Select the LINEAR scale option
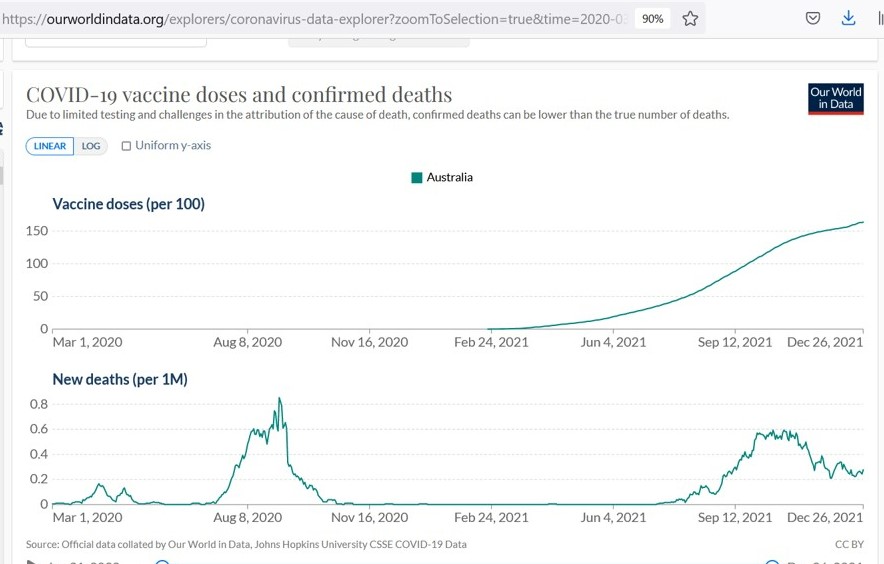Image resolution: width=884 pixels, height=564 pixels. click(x=50, y=146)
